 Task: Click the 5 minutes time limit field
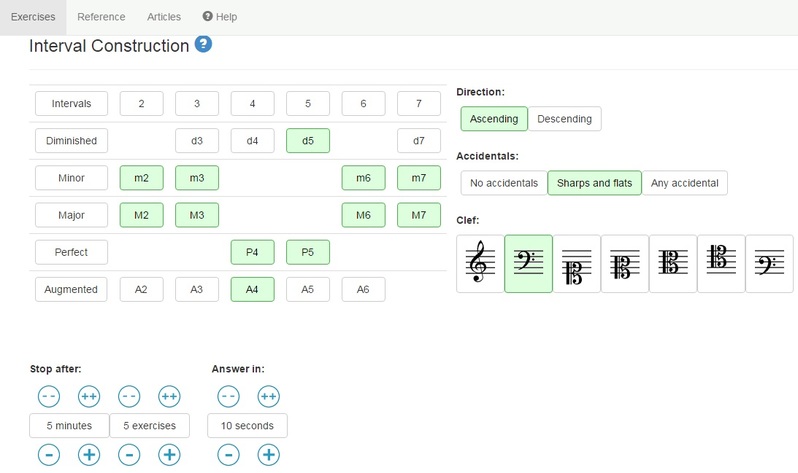[69, 426]
